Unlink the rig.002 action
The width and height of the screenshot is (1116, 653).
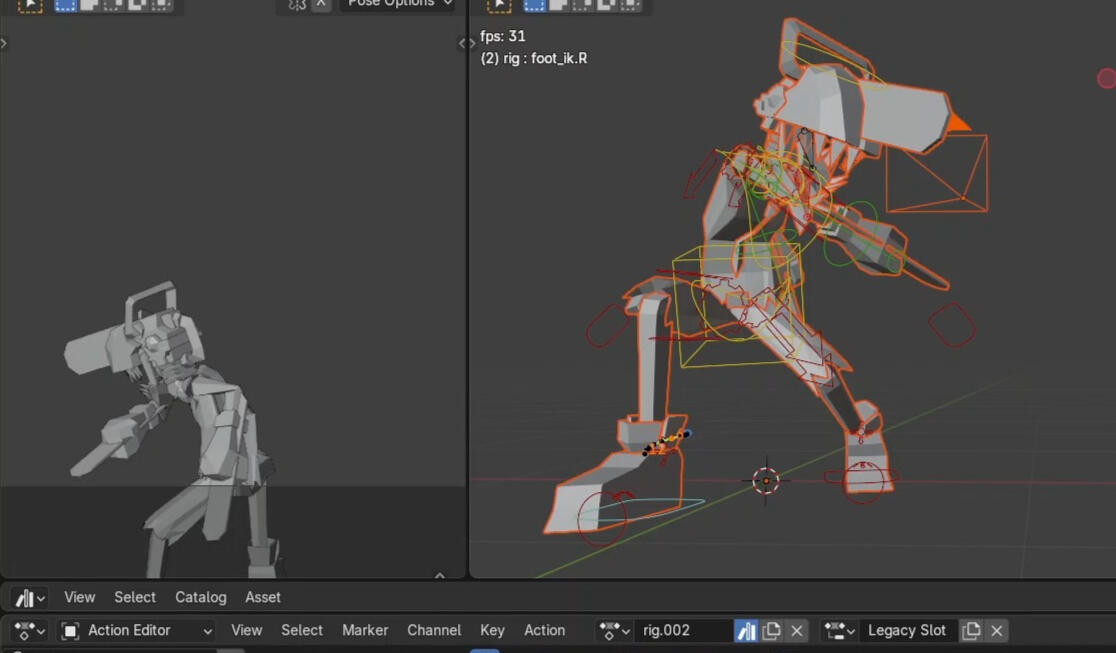point(797,631)
